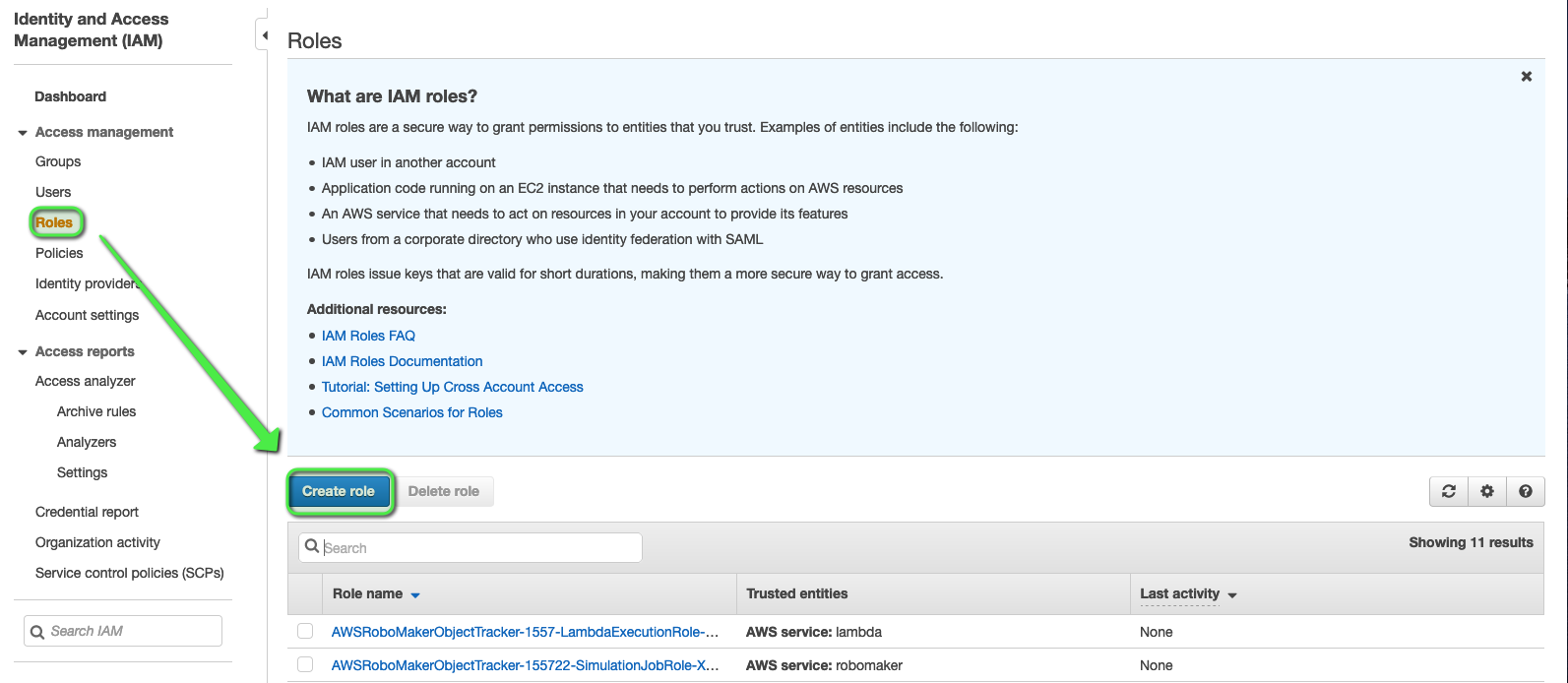Sort by Role name arrow
The width and height of the screenshot is (1568, 683).
[x=415, y=595]
